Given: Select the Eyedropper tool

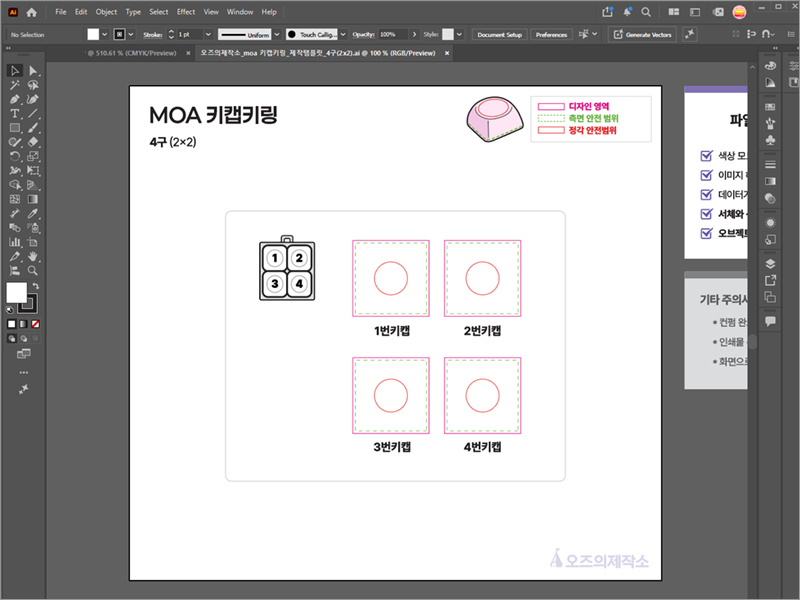Looking at the screenshot, I should click(x=33, y=213).
